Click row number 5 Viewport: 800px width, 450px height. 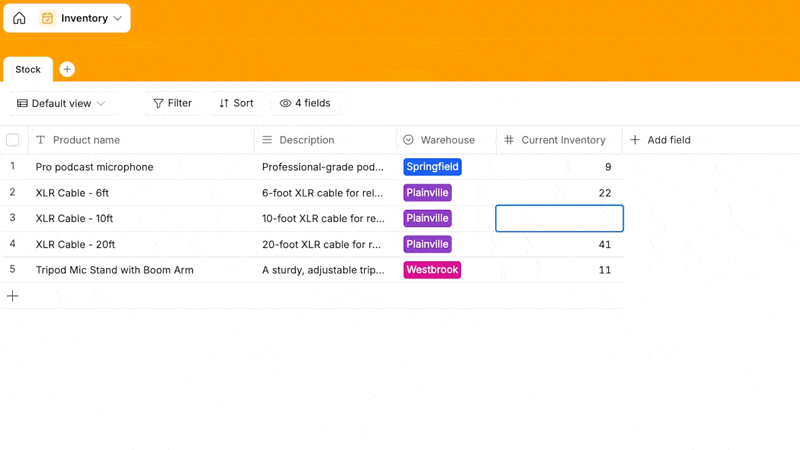(x=13, y=269)
